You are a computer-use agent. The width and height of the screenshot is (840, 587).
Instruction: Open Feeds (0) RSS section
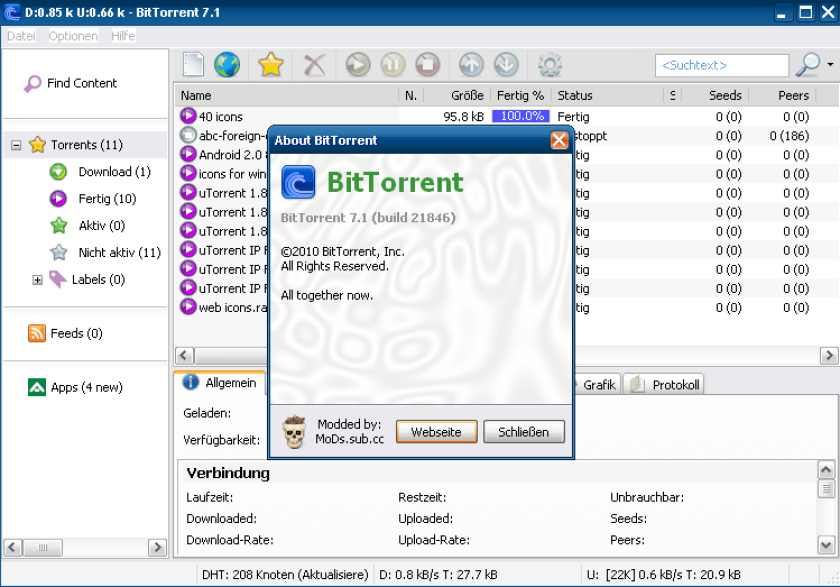(65, 333)
